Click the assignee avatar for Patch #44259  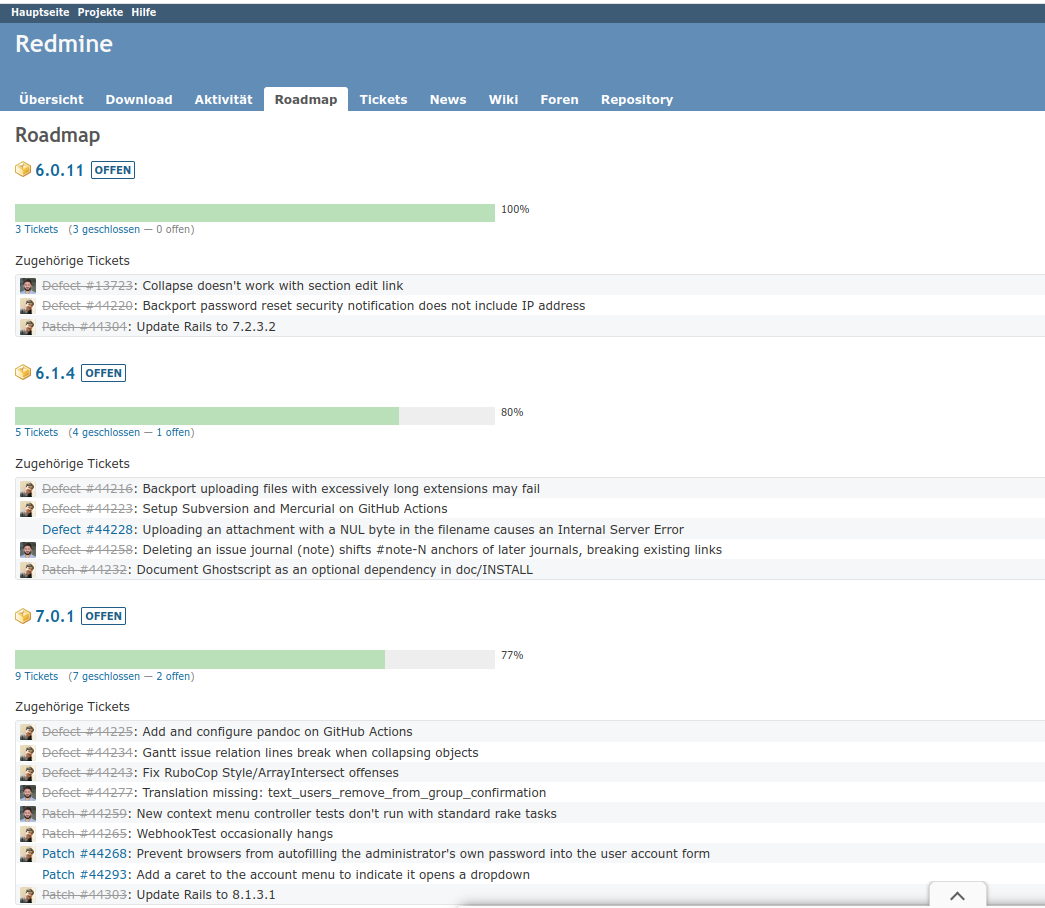[27, 813]
